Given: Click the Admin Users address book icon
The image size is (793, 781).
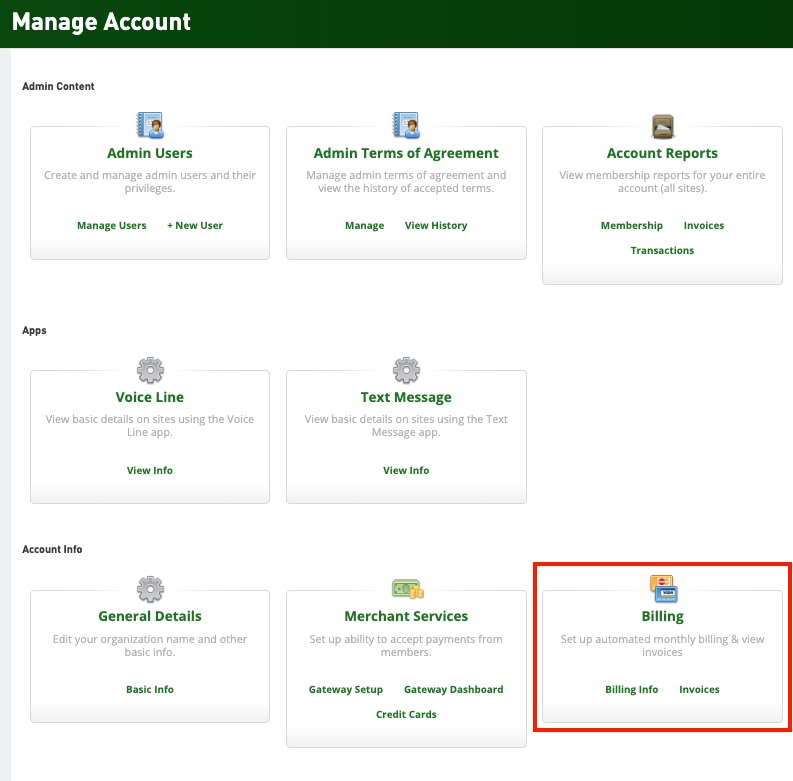Looking at the screenshot, I should point(150,125).
